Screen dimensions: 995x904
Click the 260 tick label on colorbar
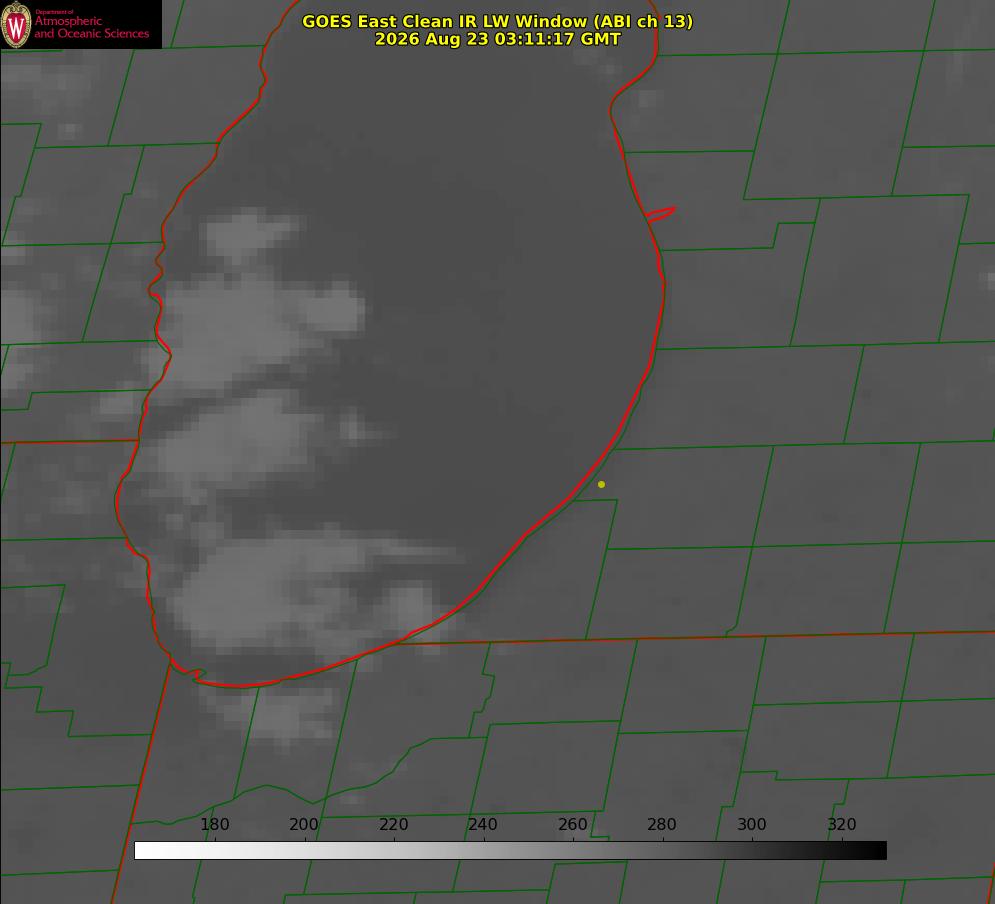(x=572, y=824)
